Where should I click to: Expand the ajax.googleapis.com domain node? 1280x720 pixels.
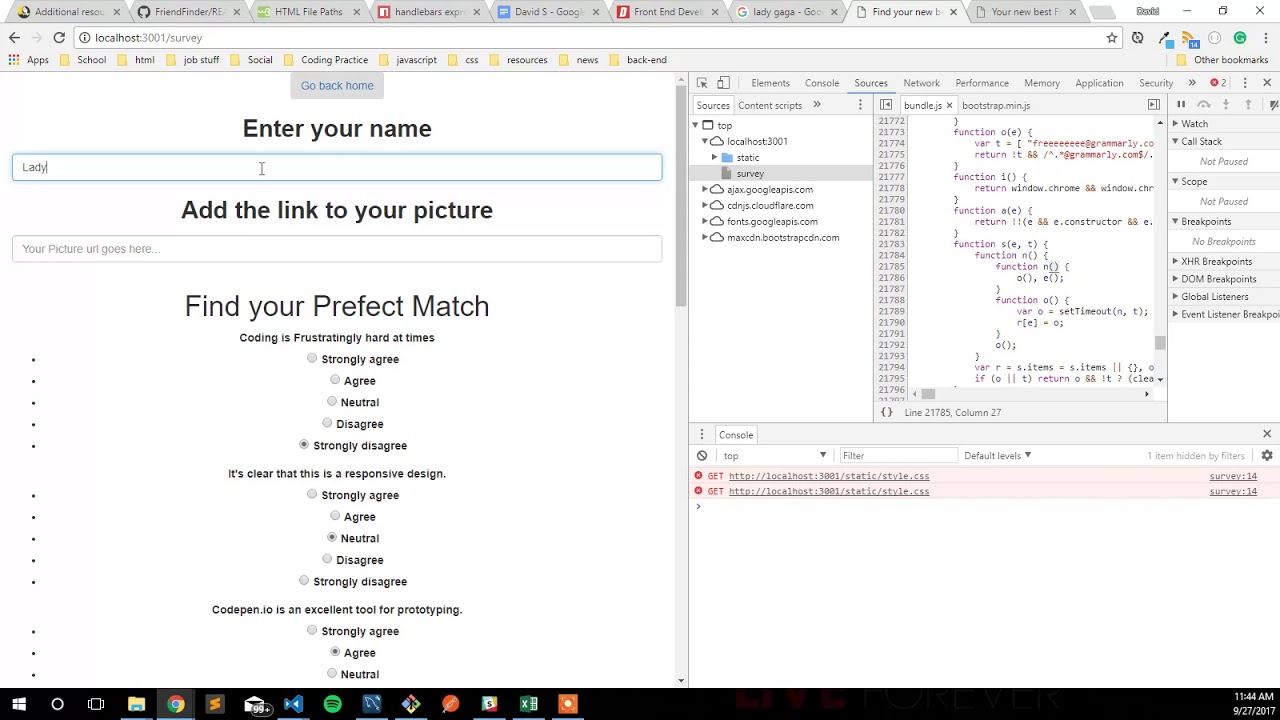(704, 189)
